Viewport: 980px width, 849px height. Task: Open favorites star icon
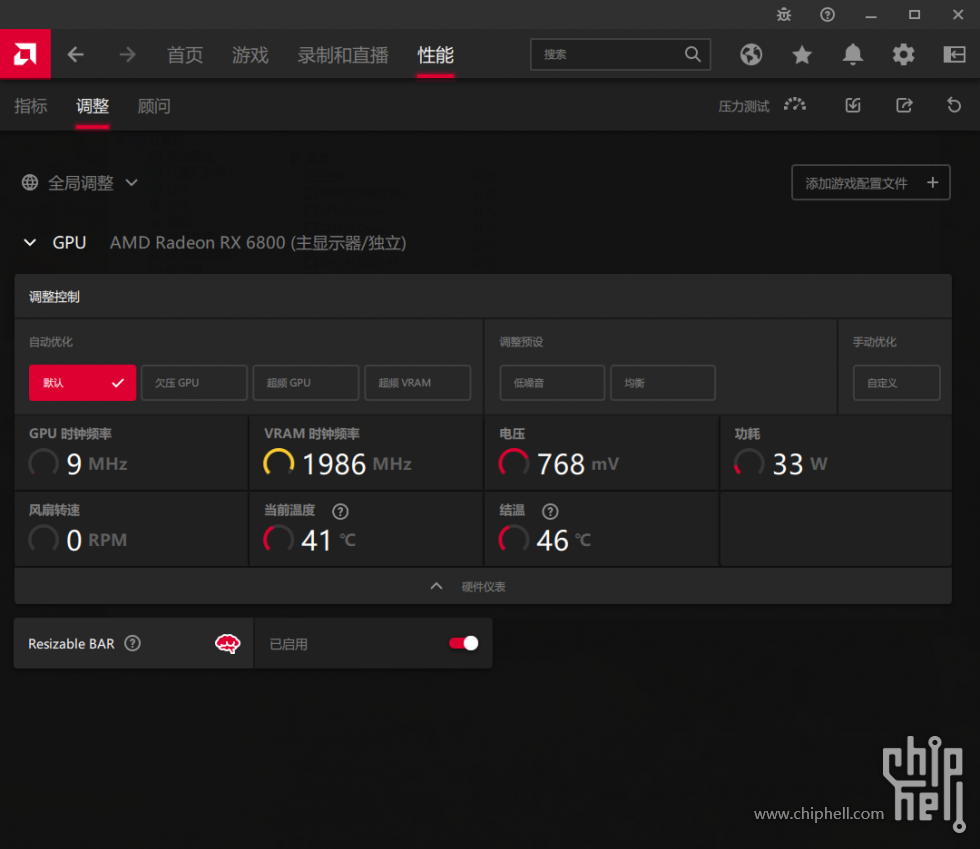(802, 55)
